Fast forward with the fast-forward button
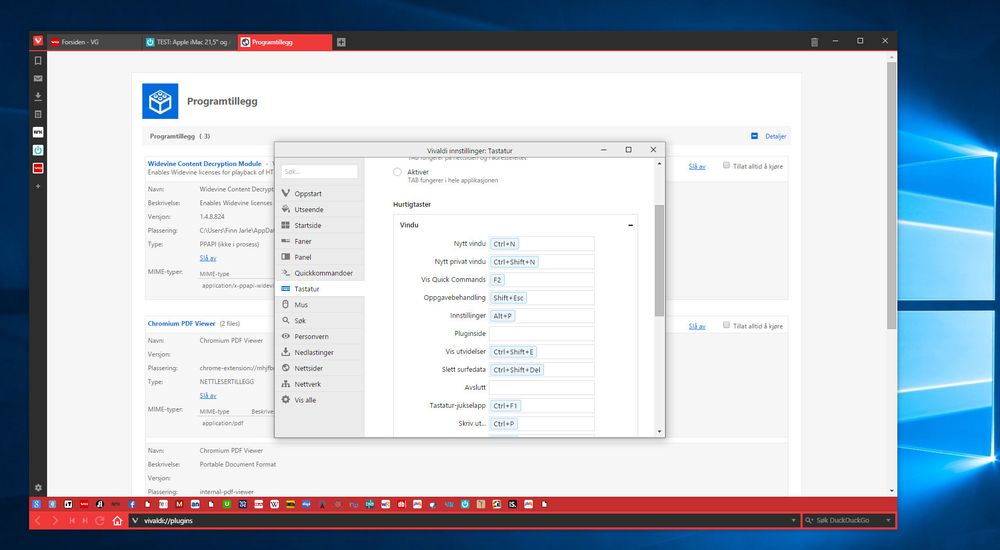The width and height of the screenshot is (1000, 550). pyautogui.click(x=85, y=521)
